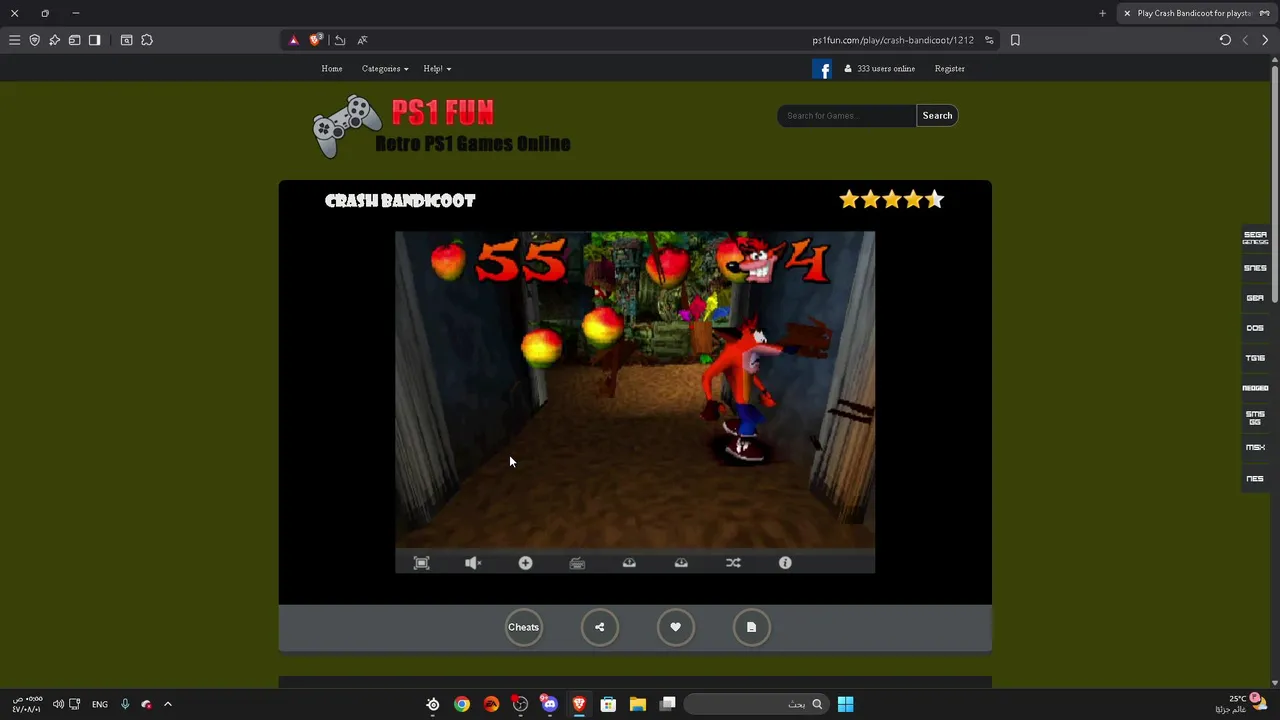
Task: Click the ps1fun.com address bar URL
Action: pyautogui.click(x=893, y=40)
